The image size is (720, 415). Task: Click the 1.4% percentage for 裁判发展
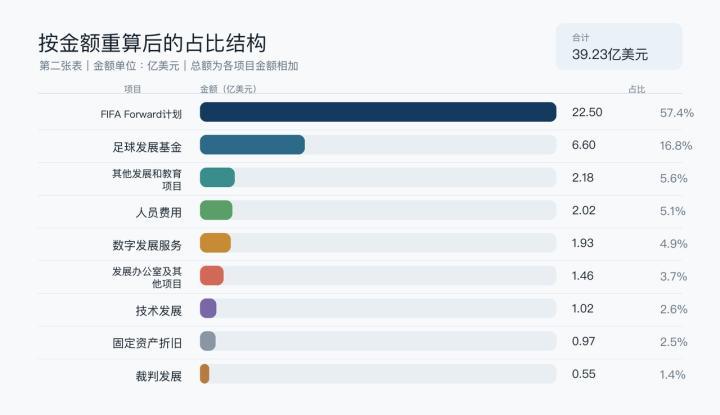[673, 375]
